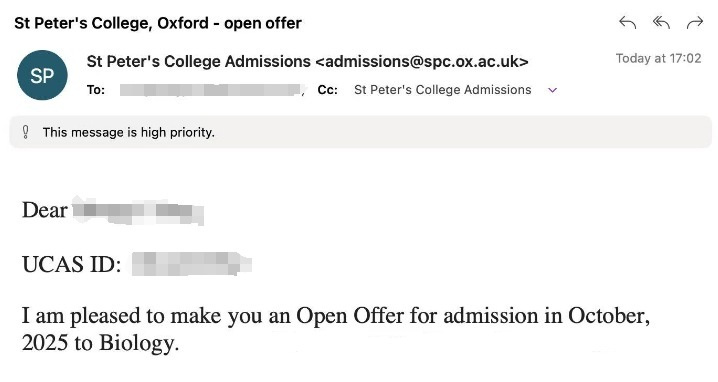Click the Reply All double-arrow icon
This screenshot has width=718, height=382.
(661, 22)
